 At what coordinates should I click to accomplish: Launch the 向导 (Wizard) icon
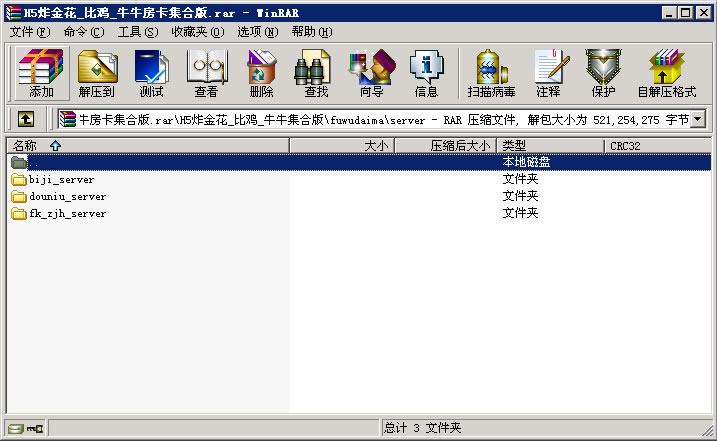pyautogui.click(x=371, y=73)
